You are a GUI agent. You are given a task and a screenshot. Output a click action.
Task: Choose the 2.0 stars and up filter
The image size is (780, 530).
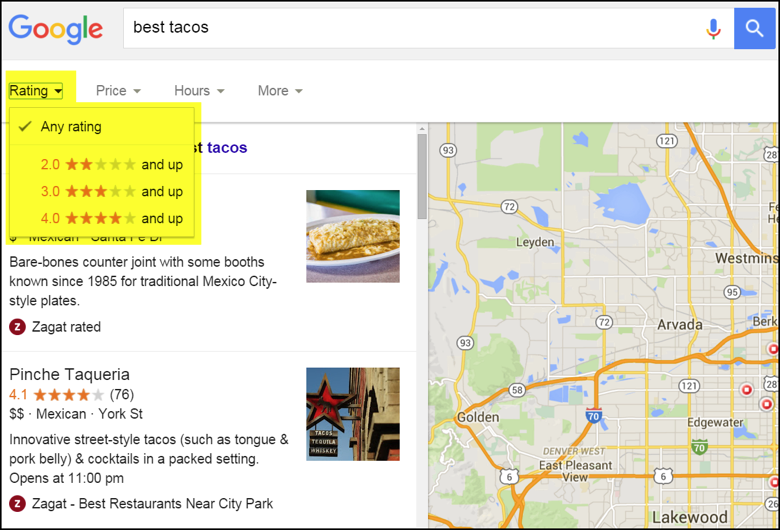111,165
